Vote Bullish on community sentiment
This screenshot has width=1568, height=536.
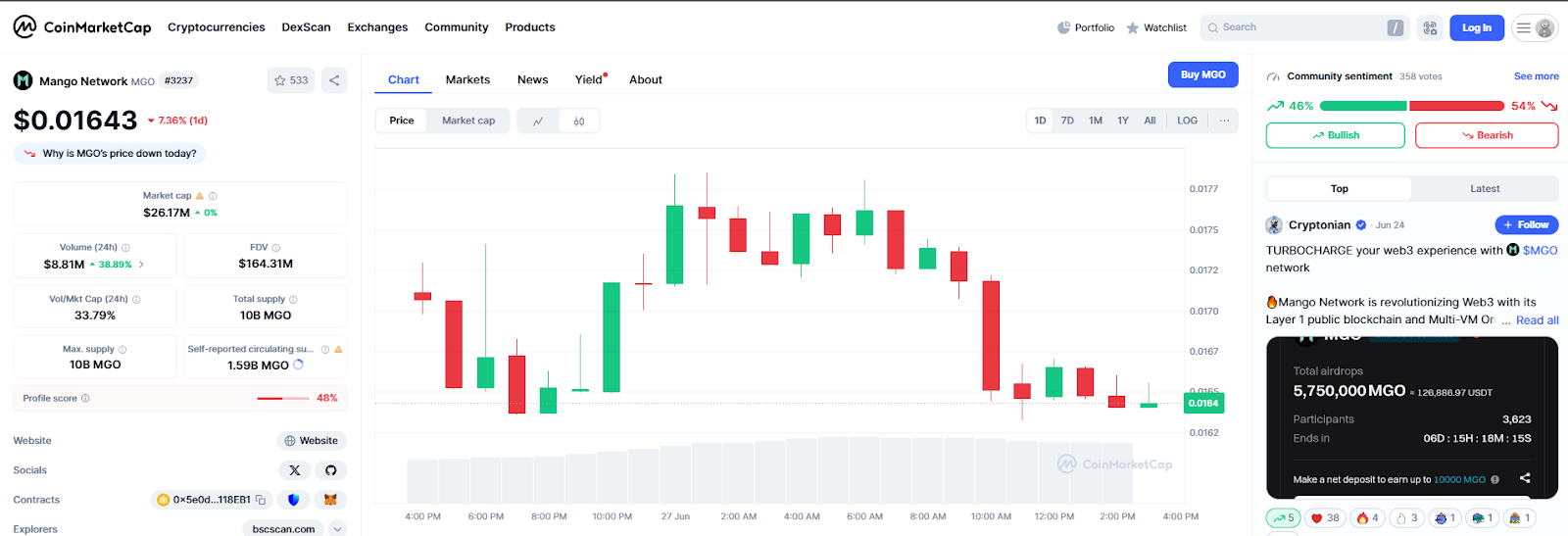pyautogui.click(x=1335, y=135)
